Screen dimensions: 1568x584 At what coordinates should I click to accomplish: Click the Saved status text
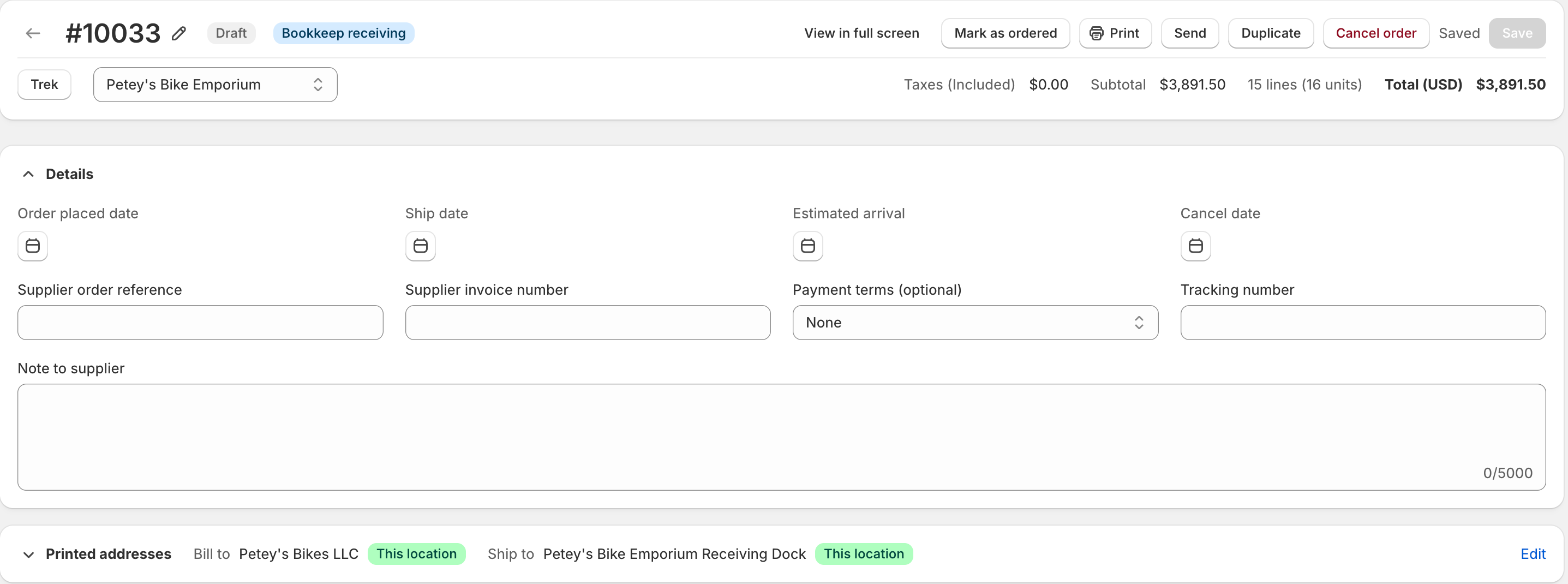tap(1459, 33)
